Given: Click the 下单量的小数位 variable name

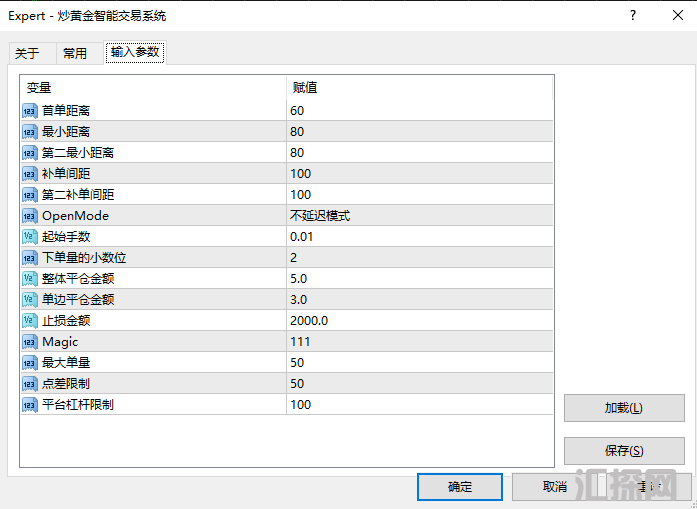Looking at the screenshot, I should pos(84,258).
